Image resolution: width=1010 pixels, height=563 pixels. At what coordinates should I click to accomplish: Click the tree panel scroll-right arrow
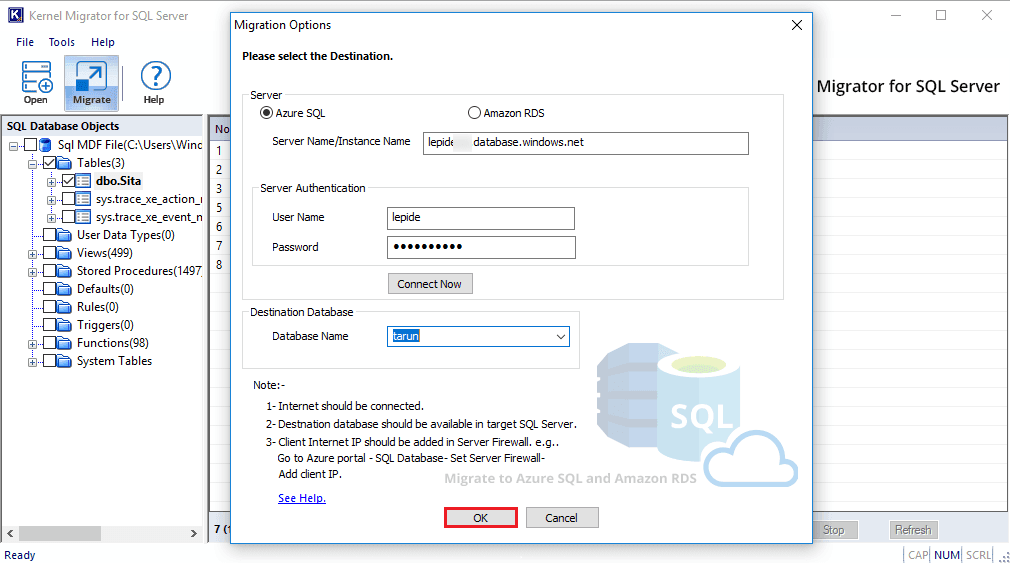pyautogui.click(x=193, y=533)
